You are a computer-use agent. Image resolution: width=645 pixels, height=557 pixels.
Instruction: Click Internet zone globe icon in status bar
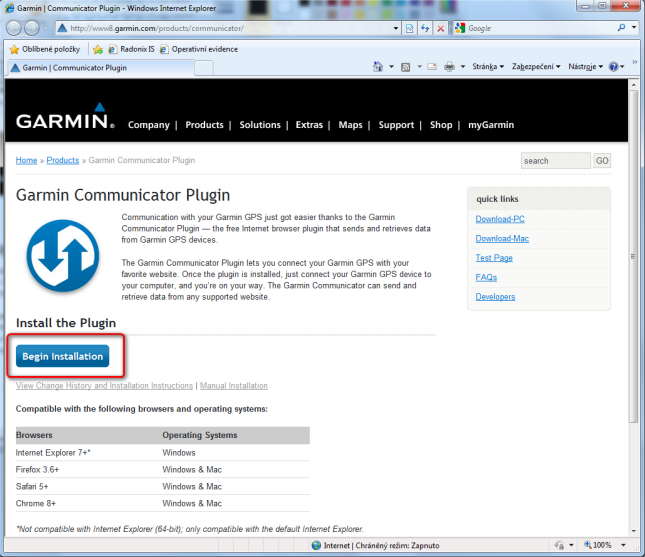click(316, 545)
